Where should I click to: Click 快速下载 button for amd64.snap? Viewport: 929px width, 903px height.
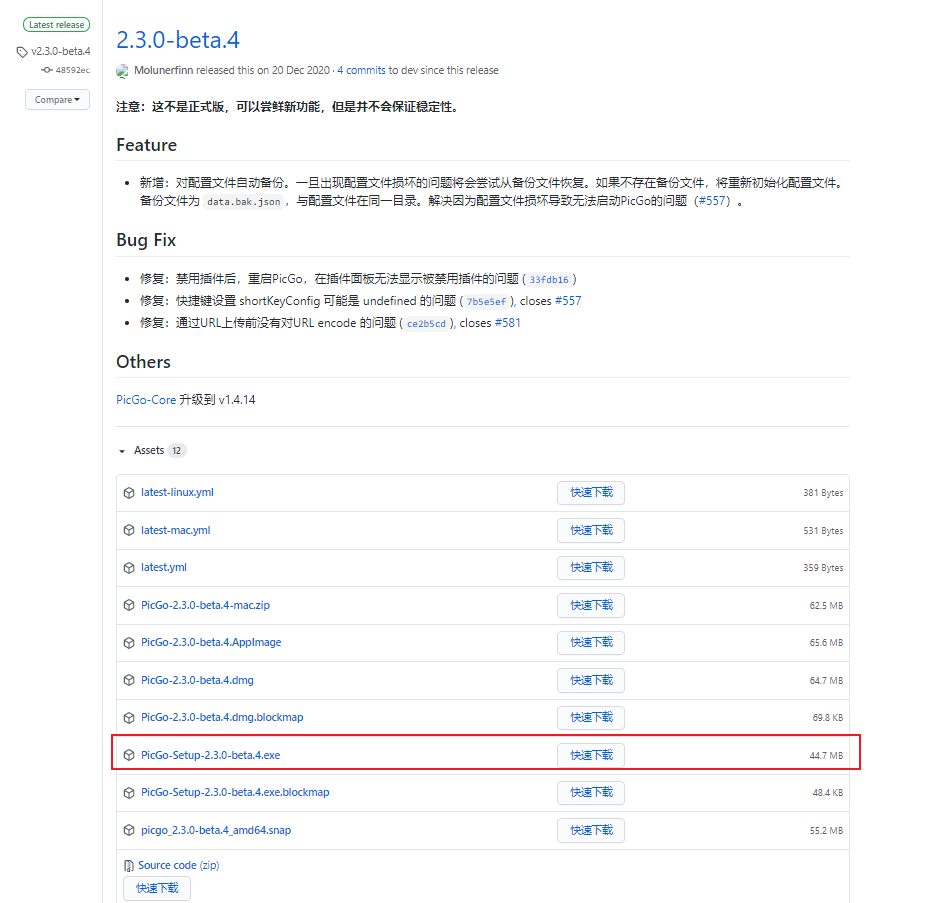591,831
